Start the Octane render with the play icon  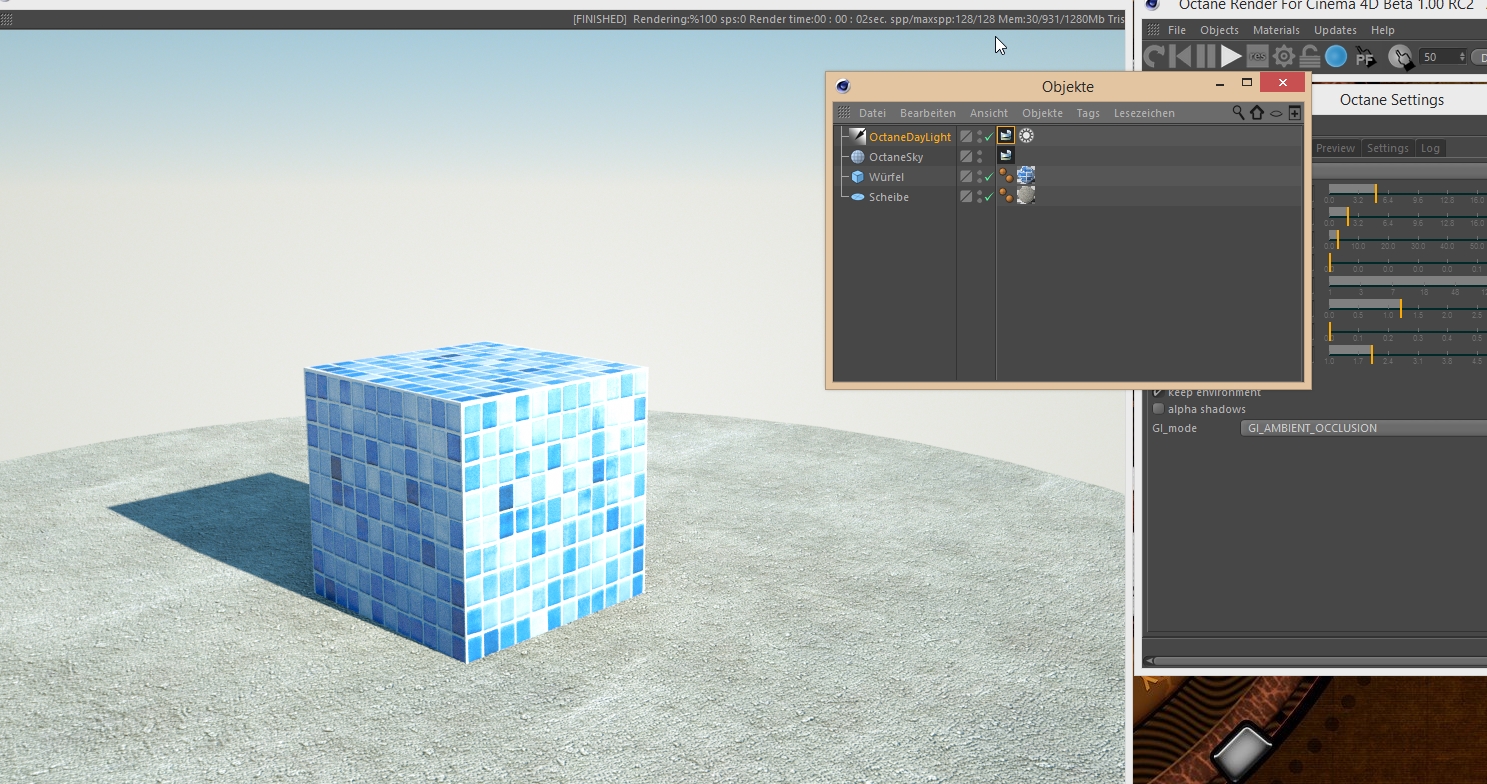click(x=1231, y=57)
